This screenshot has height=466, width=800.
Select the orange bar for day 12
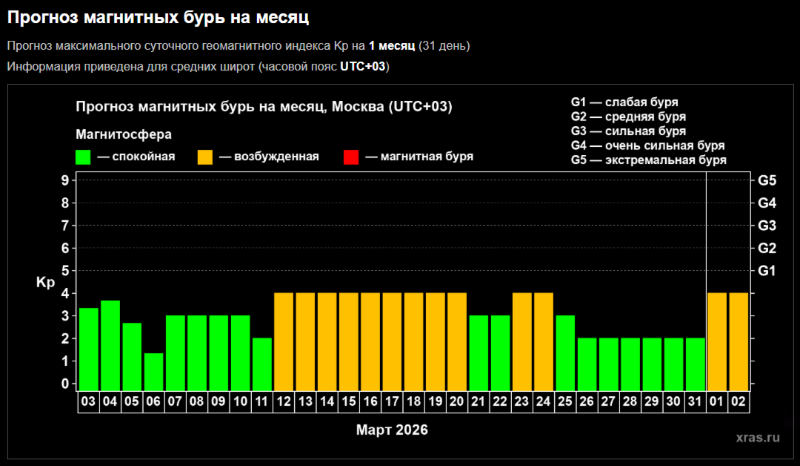(284, 341)
